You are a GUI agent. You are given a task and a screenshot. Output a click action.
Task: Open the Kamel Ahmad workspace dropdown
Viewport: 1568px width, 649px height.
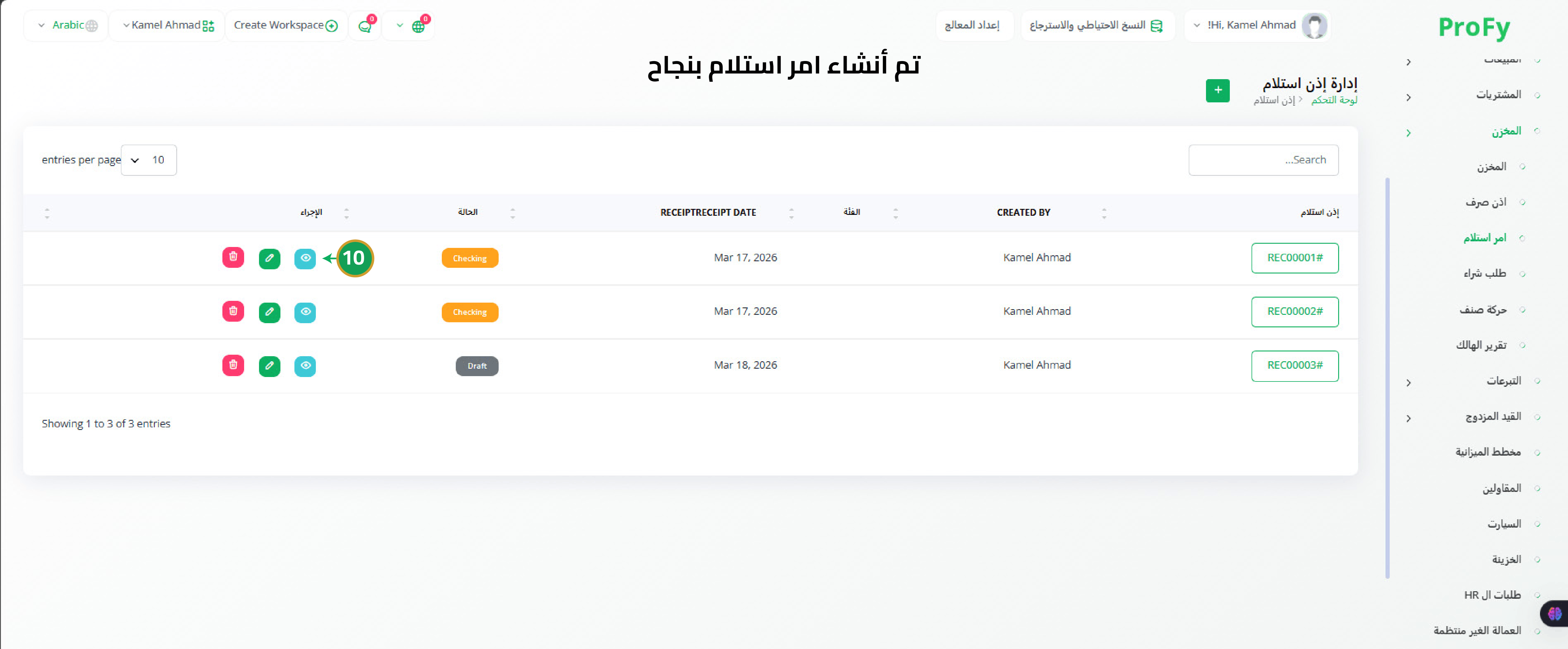(167, 26)
